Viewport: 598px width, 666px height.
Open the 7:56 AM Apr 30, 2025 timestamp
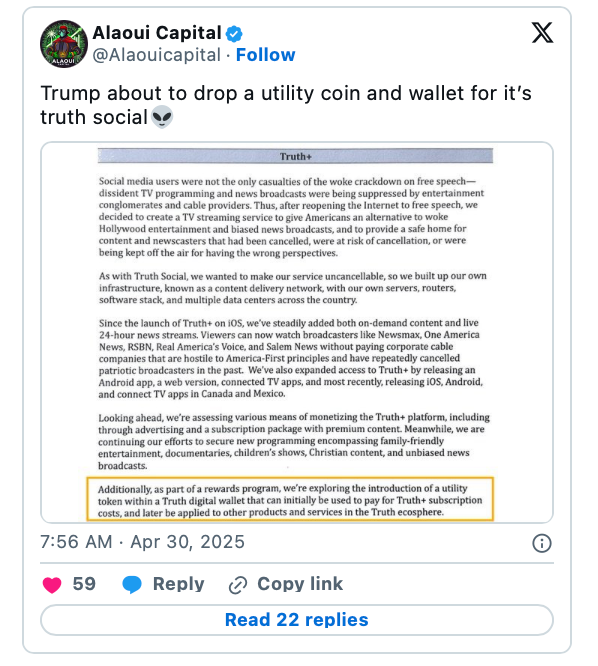(x=142, y=542)
